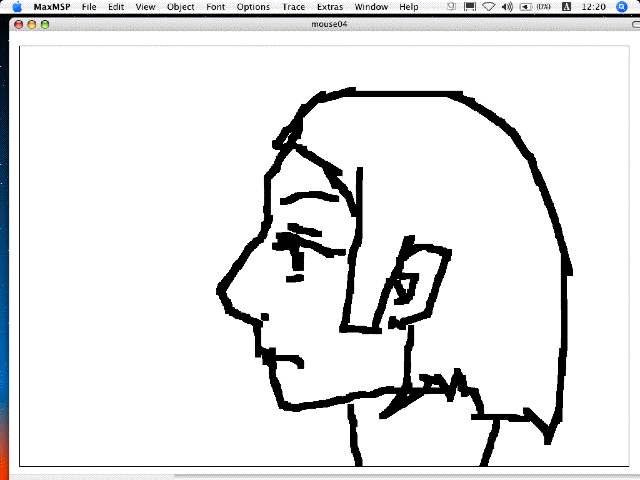The image size is (640, 480).
Task: Minimize the mouse04 window with yellow button
Action: (x=32, y=24)
